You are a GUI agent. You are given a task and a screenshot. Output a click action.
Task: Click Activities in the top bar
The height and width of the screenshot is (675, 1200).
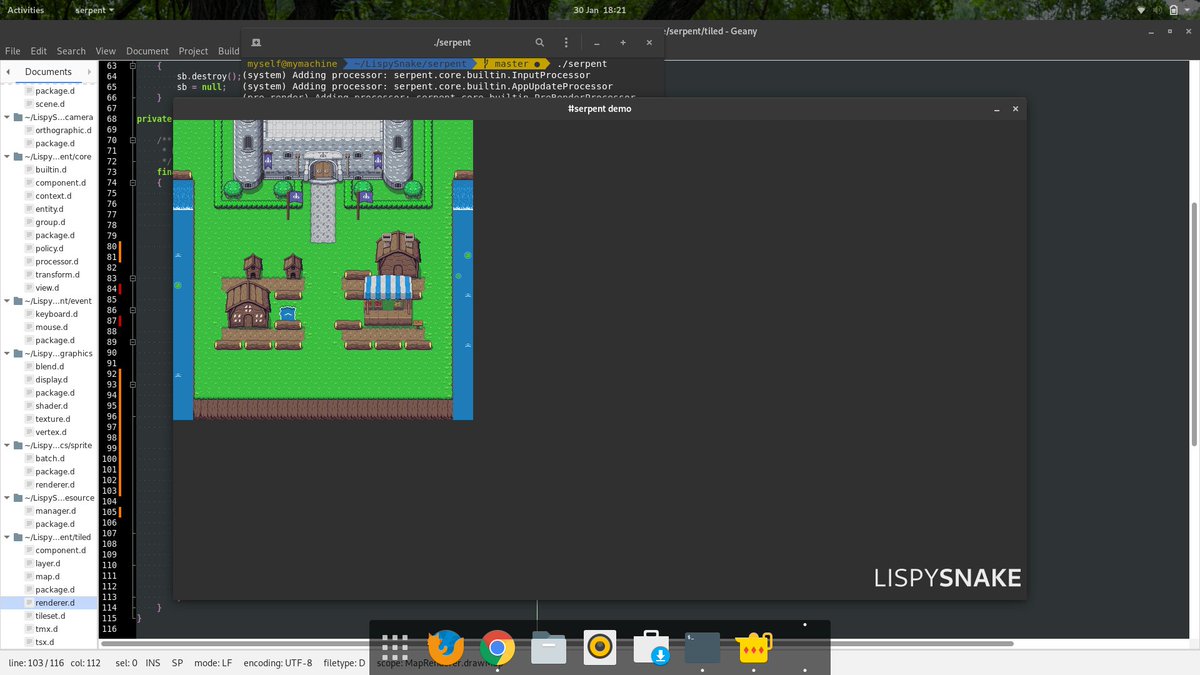[26, 10]
